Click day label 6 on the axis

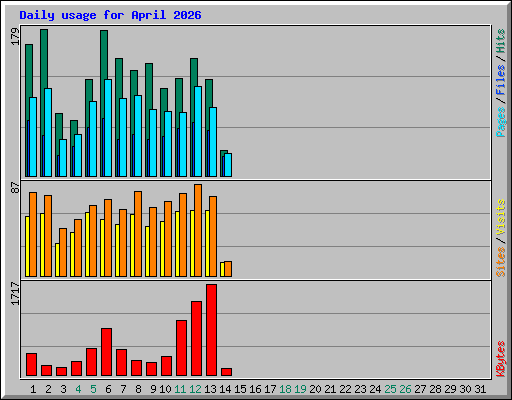pyautogui.click(x=108, y=389)
